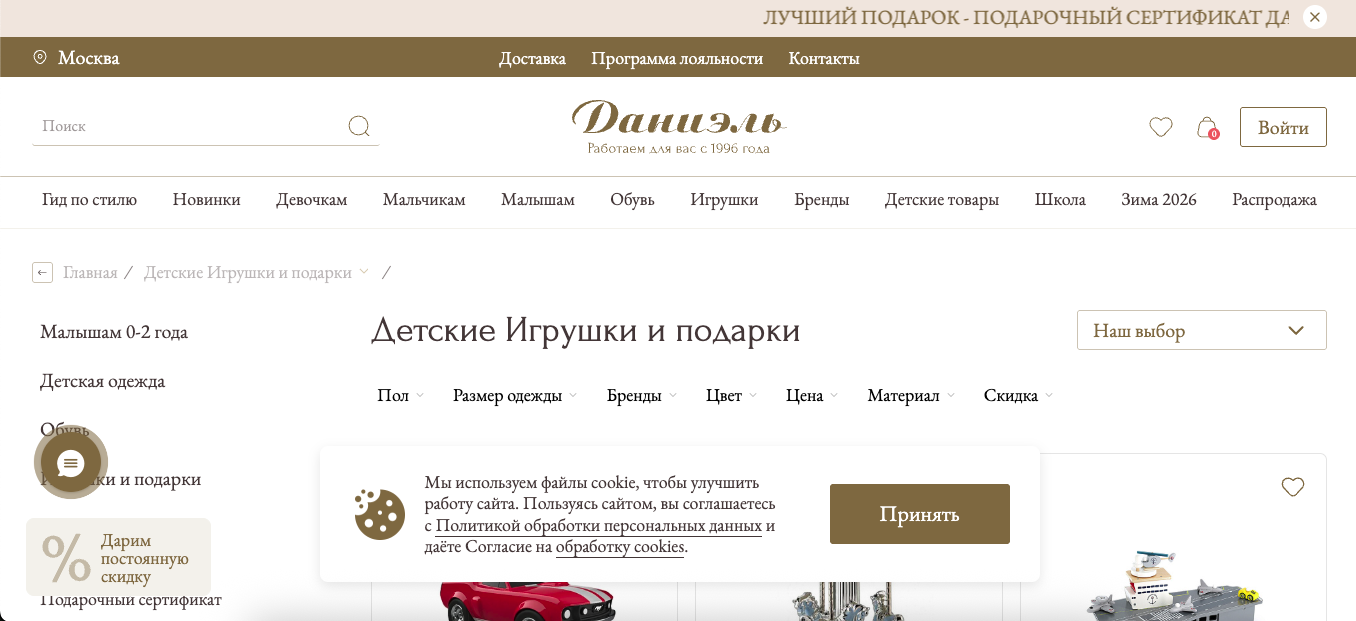
Task: Open the Игрушки navigation menu item
Action: tap(724, 200)
